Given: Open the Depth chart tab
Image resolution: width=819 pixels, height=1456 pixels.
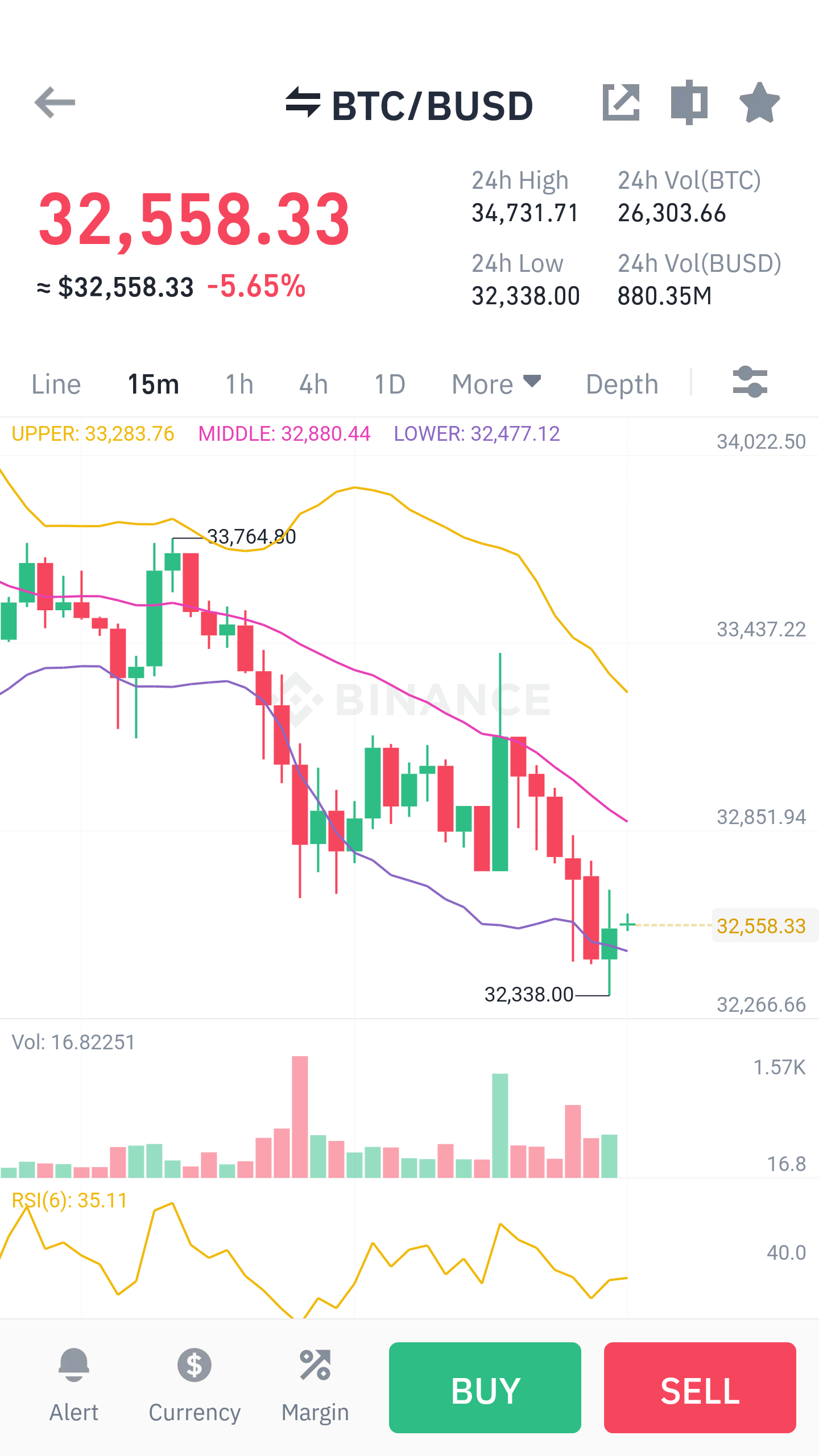Looking at the screenshot, I should coord(622,384).
